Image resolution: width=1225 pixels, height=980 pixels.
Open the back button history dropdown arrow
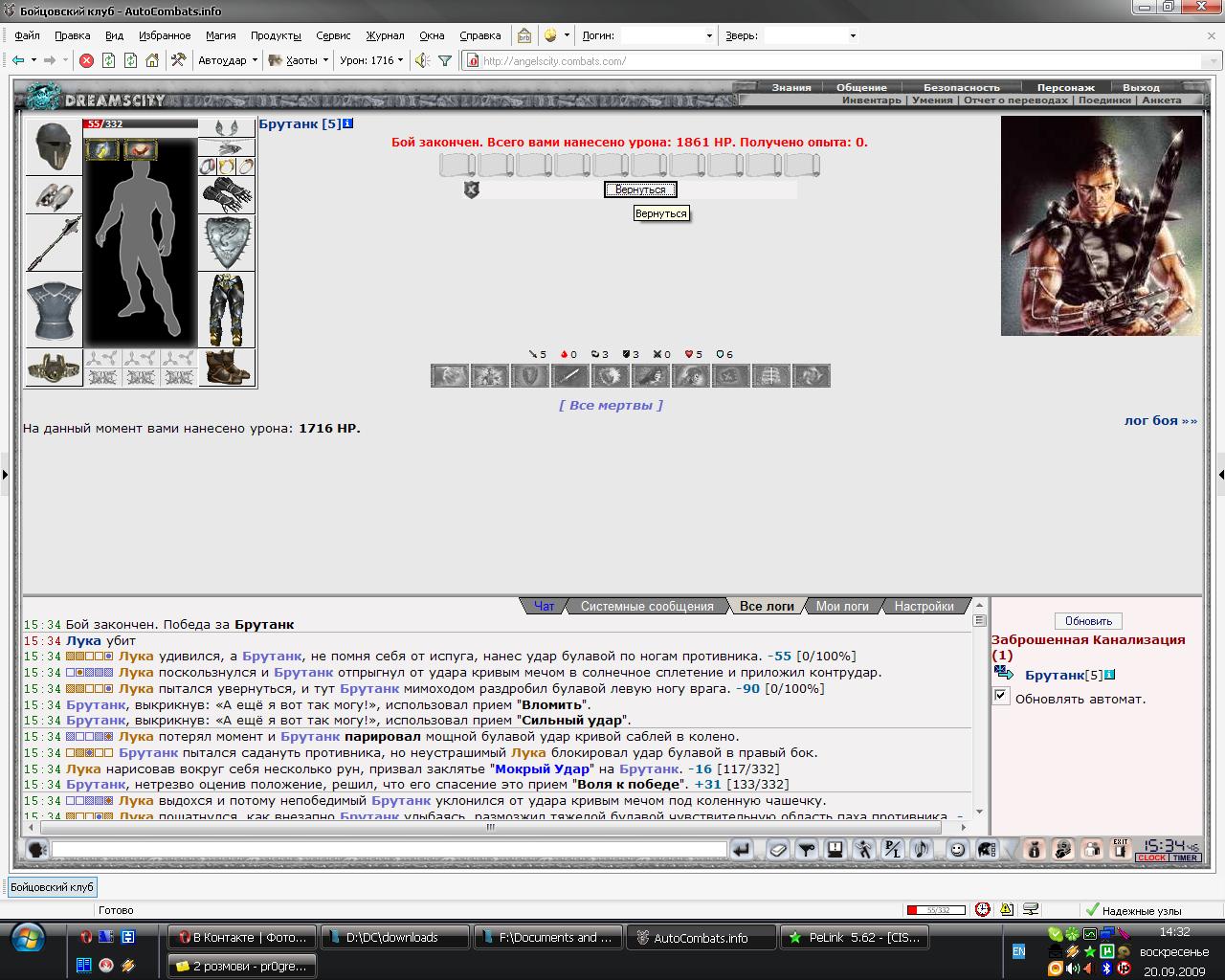click(x=33, y=60)
